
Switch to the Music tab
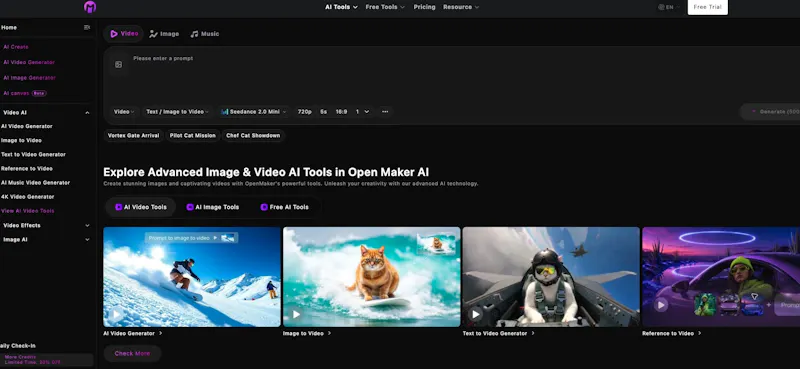click(205, 34)
